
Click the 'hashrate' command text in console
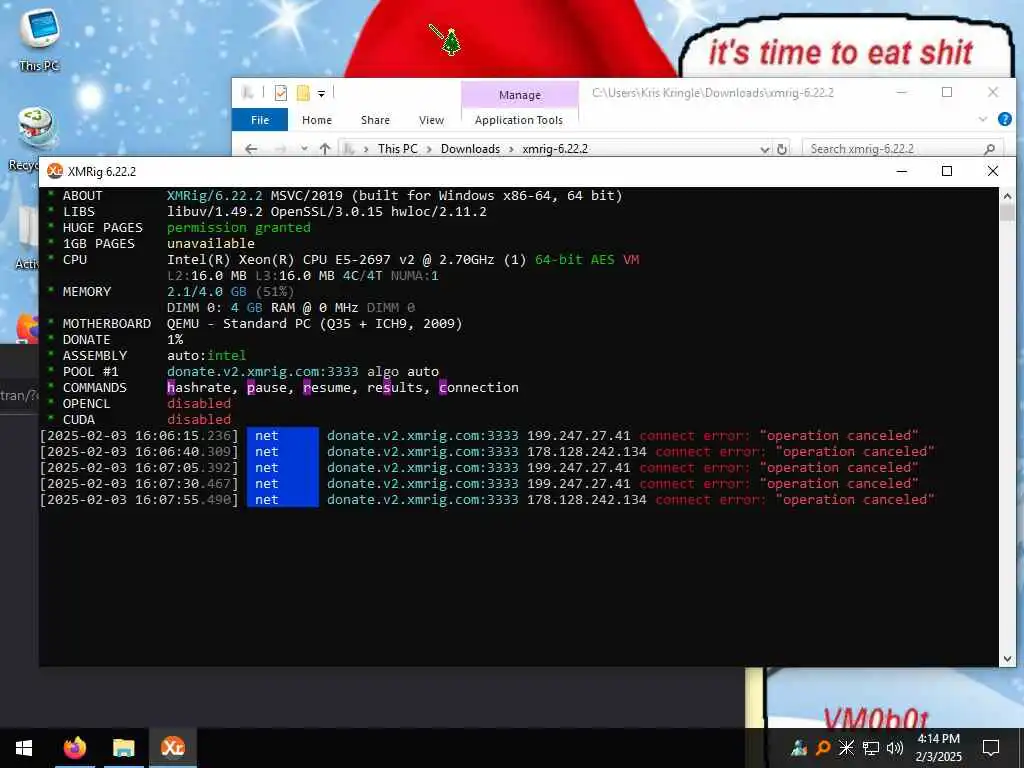click(199, 388)
